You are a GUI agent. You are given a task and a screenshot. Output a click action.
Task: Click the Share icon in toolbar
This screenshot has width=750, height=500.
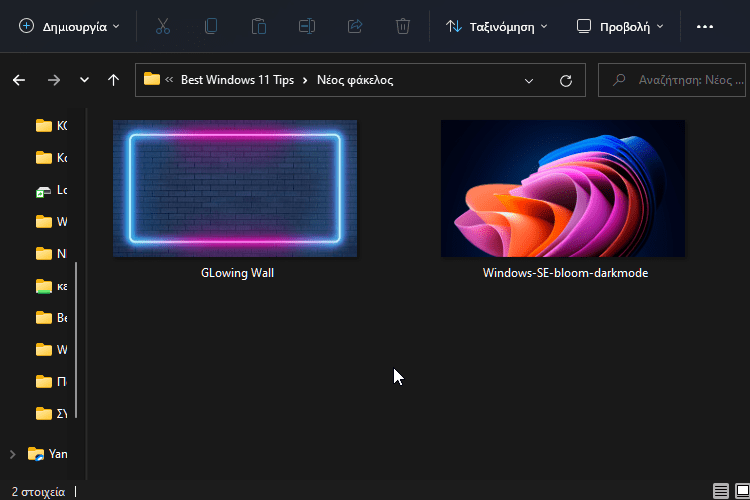coord(354,26)
